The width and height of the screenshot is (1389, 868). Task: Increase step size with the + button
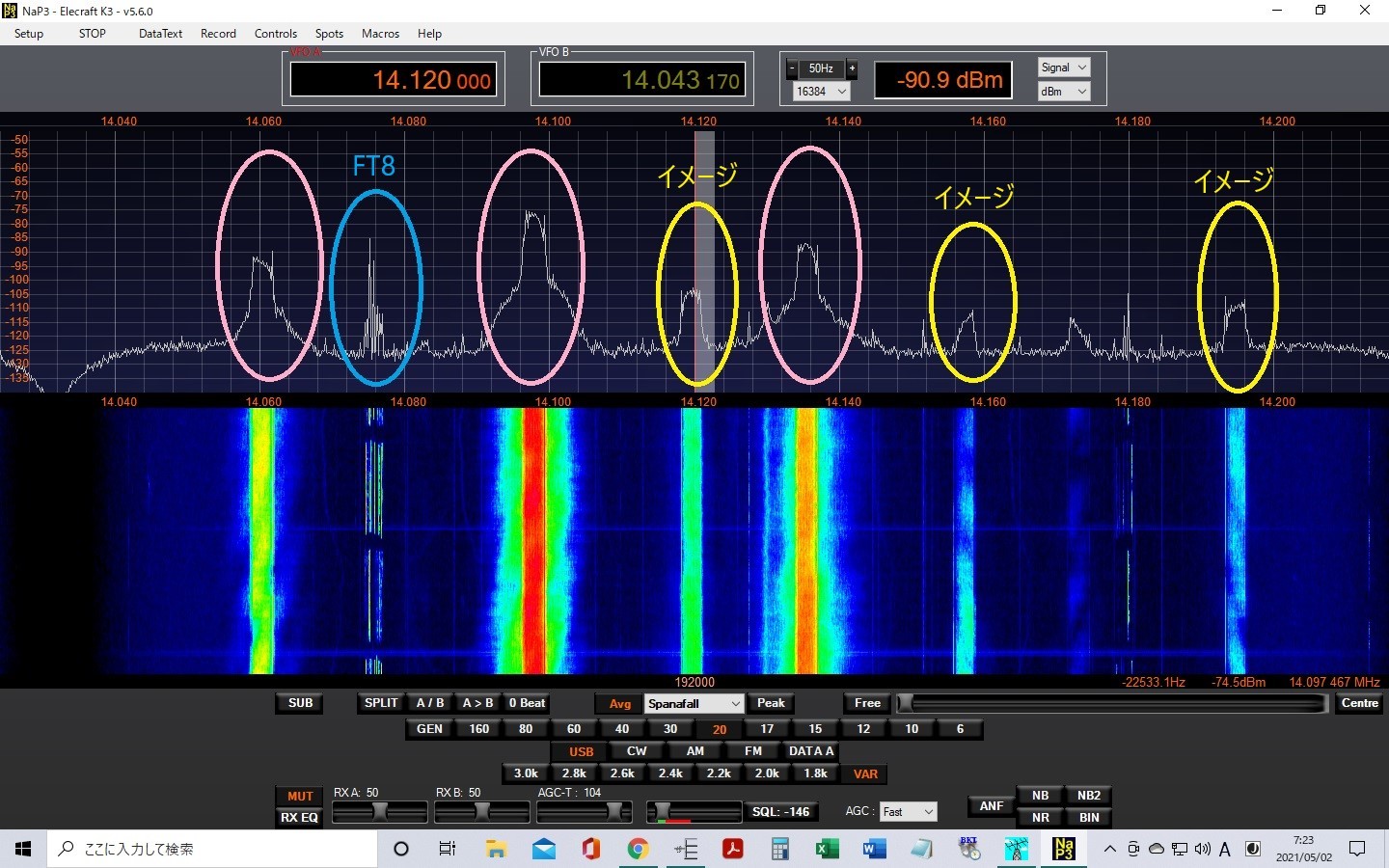[x=852, y=68]
